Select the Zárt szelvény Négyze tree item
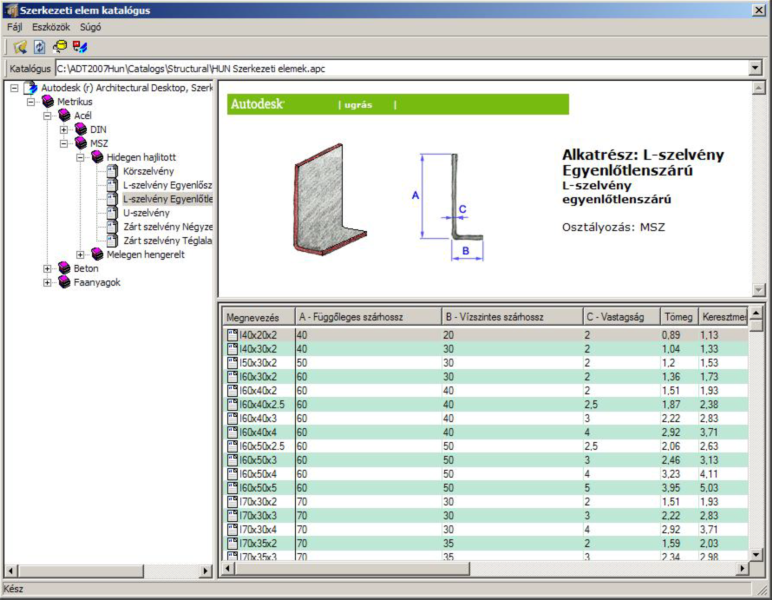The width and height of the screenshot is (772, 600). [167, 227]
